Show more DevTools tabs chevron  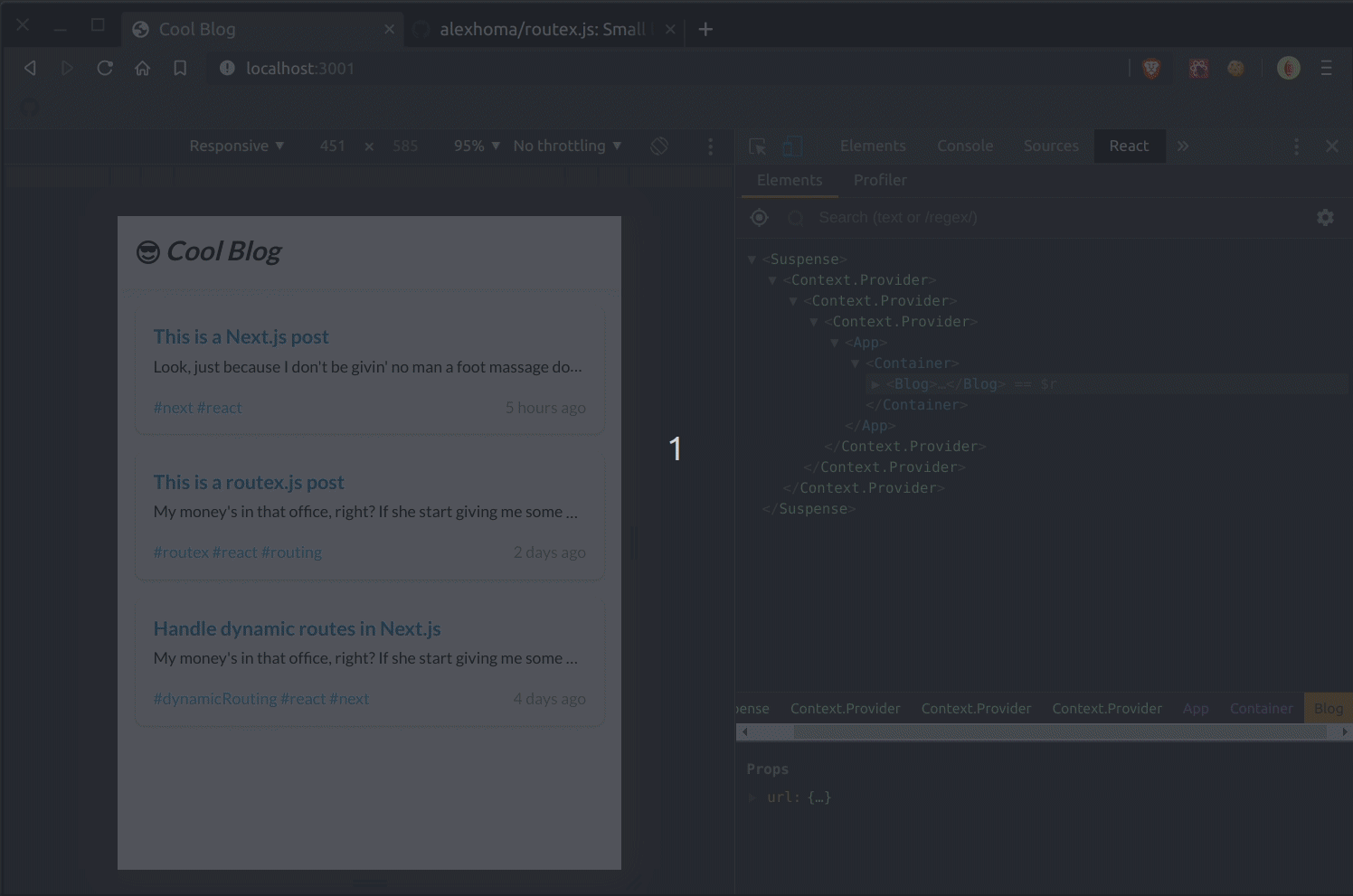coord(1183,146)
